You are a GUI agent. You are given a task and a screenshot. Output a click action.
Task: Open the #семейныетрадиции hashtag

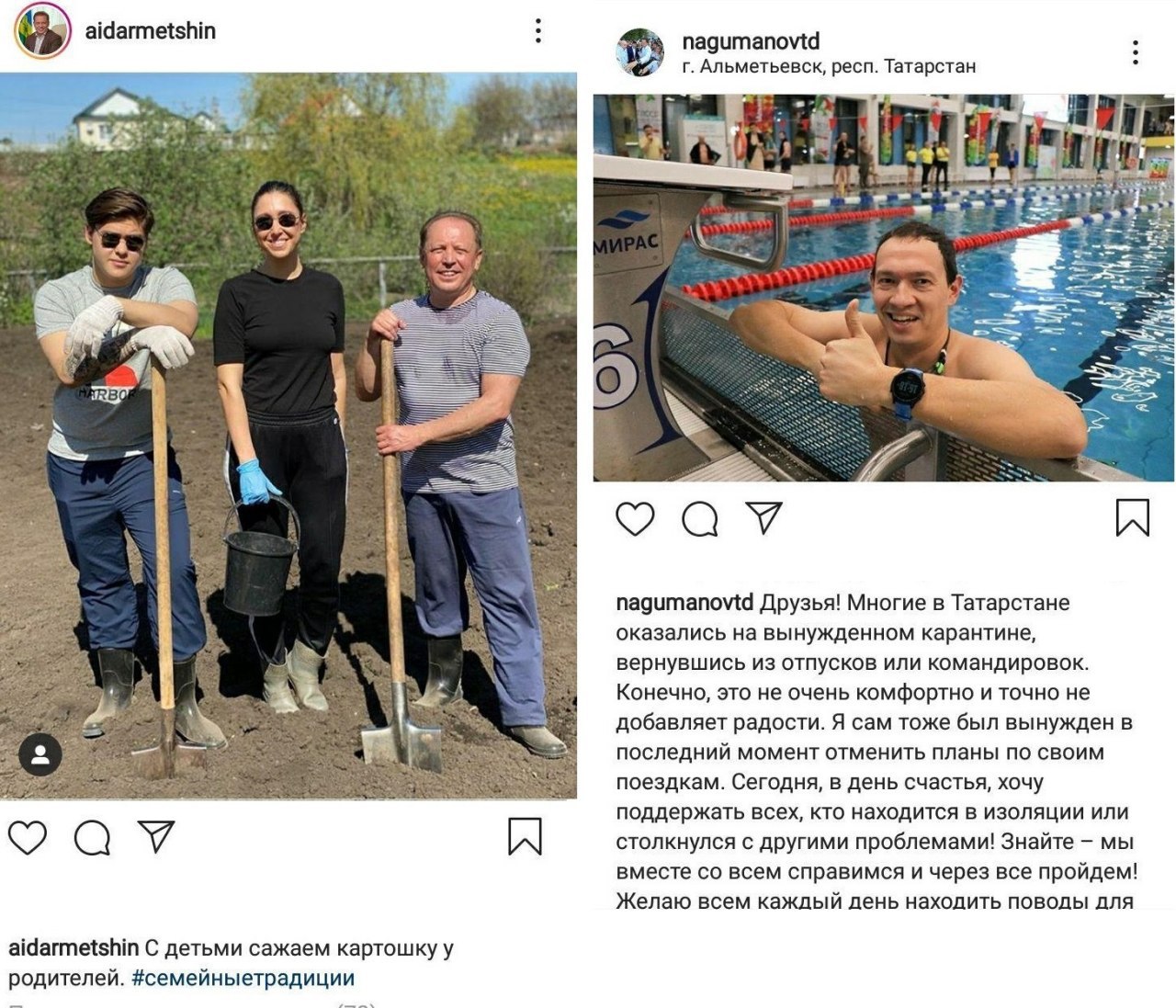pos(243,978)
